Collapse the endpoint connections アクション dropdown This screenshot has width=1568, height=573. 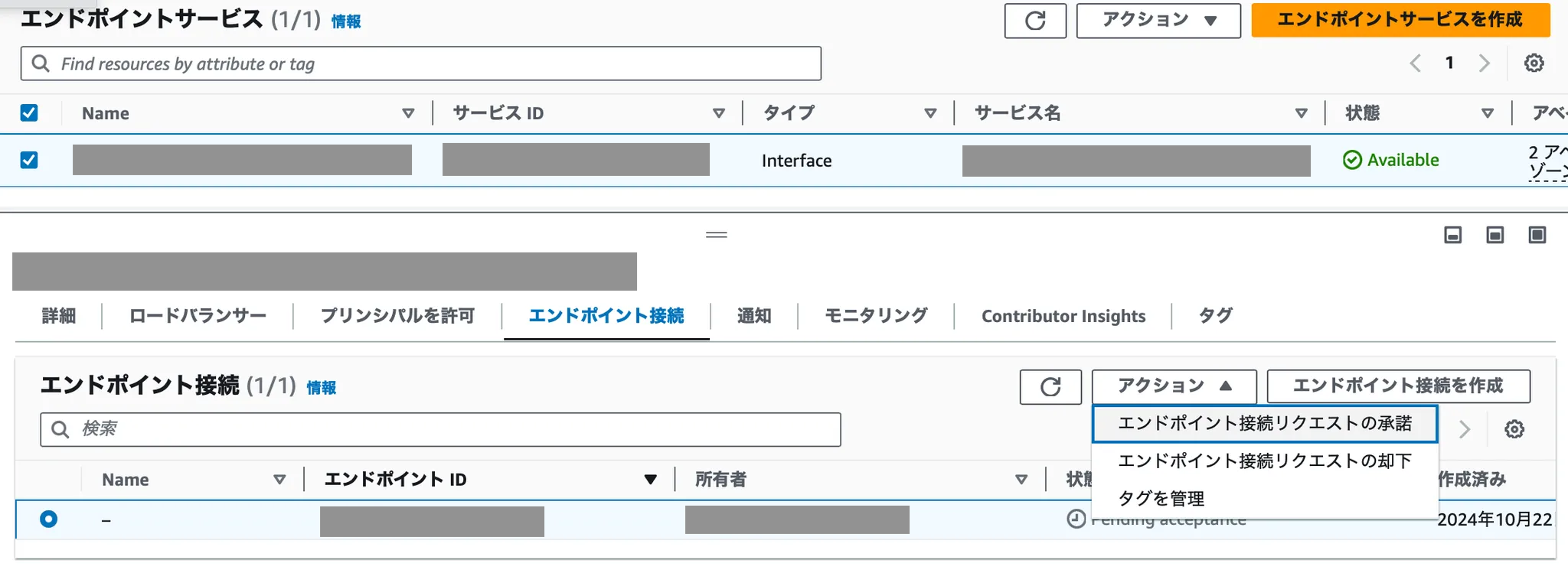pos(1174,386)
